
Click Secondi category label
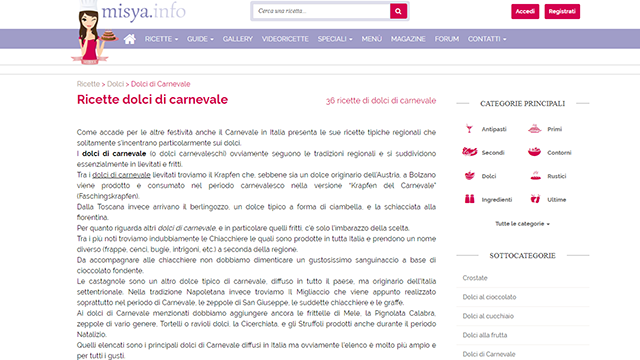pyautogui.click(x=493, y=153)
